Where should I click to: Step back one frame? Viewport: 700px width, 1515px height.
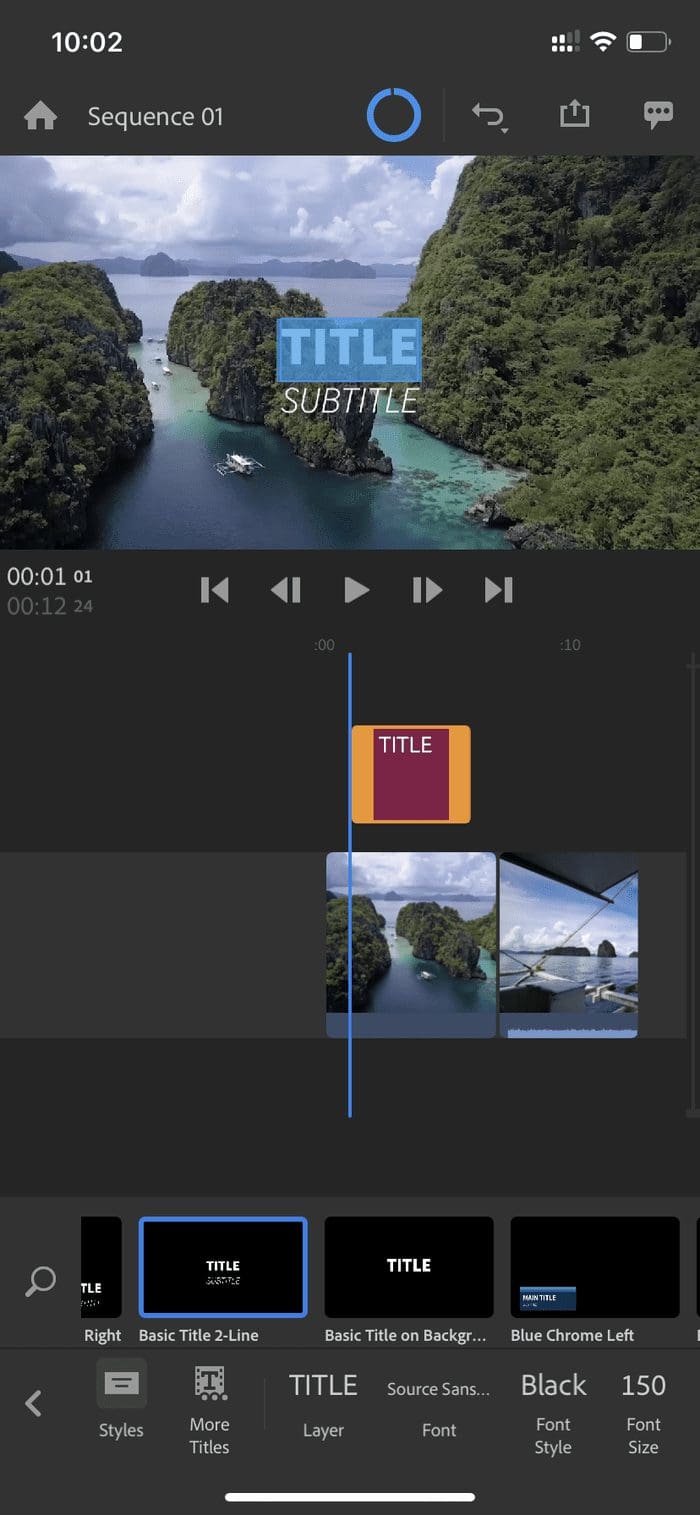pos(286,590)
